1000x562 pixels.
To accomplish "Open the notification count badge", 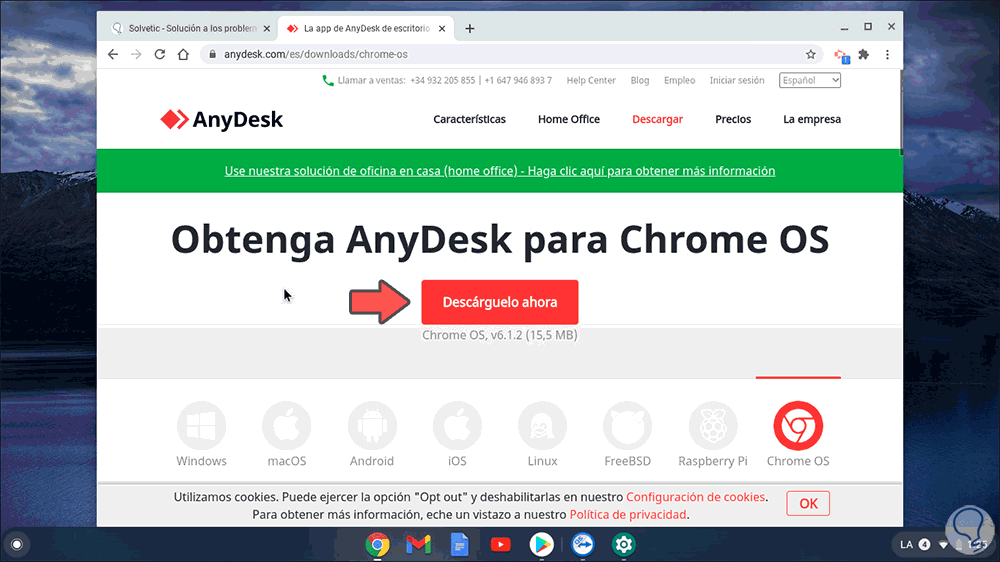I will point(924,544).
